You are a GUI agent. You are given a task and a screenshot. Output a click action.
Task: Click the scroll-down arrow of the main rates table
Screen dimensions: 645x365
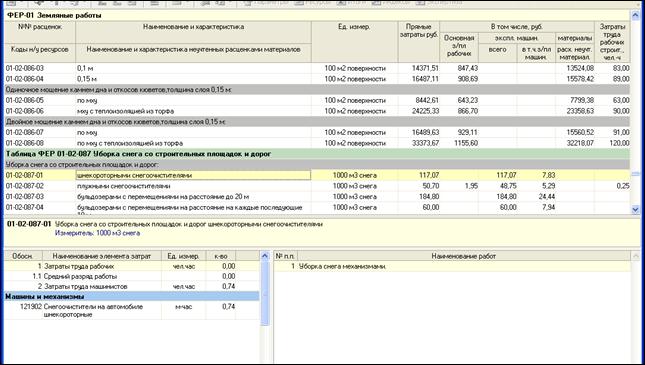coord(636,209)
